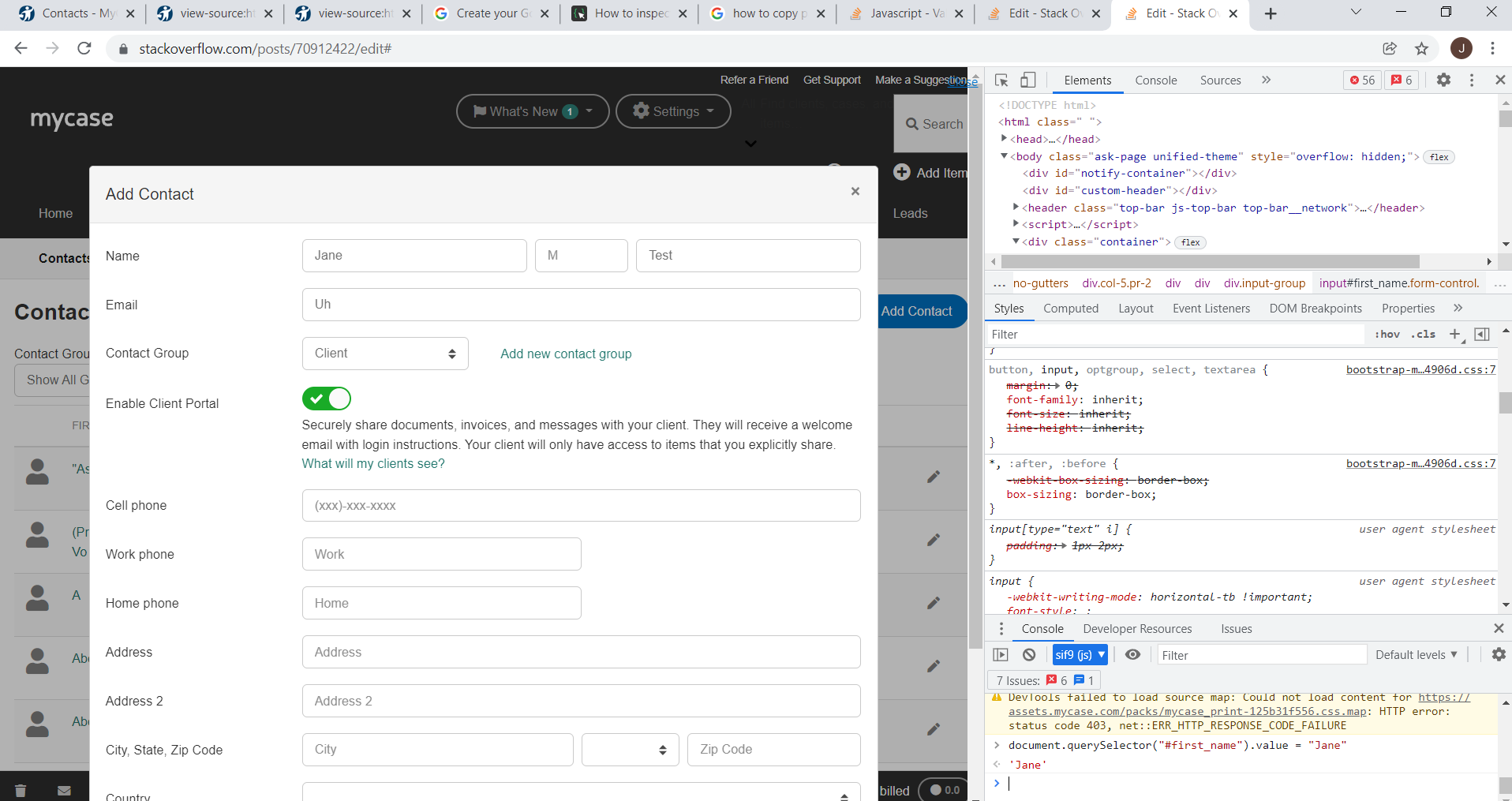Open the sif9 (js) context selector

[1080, 654]
